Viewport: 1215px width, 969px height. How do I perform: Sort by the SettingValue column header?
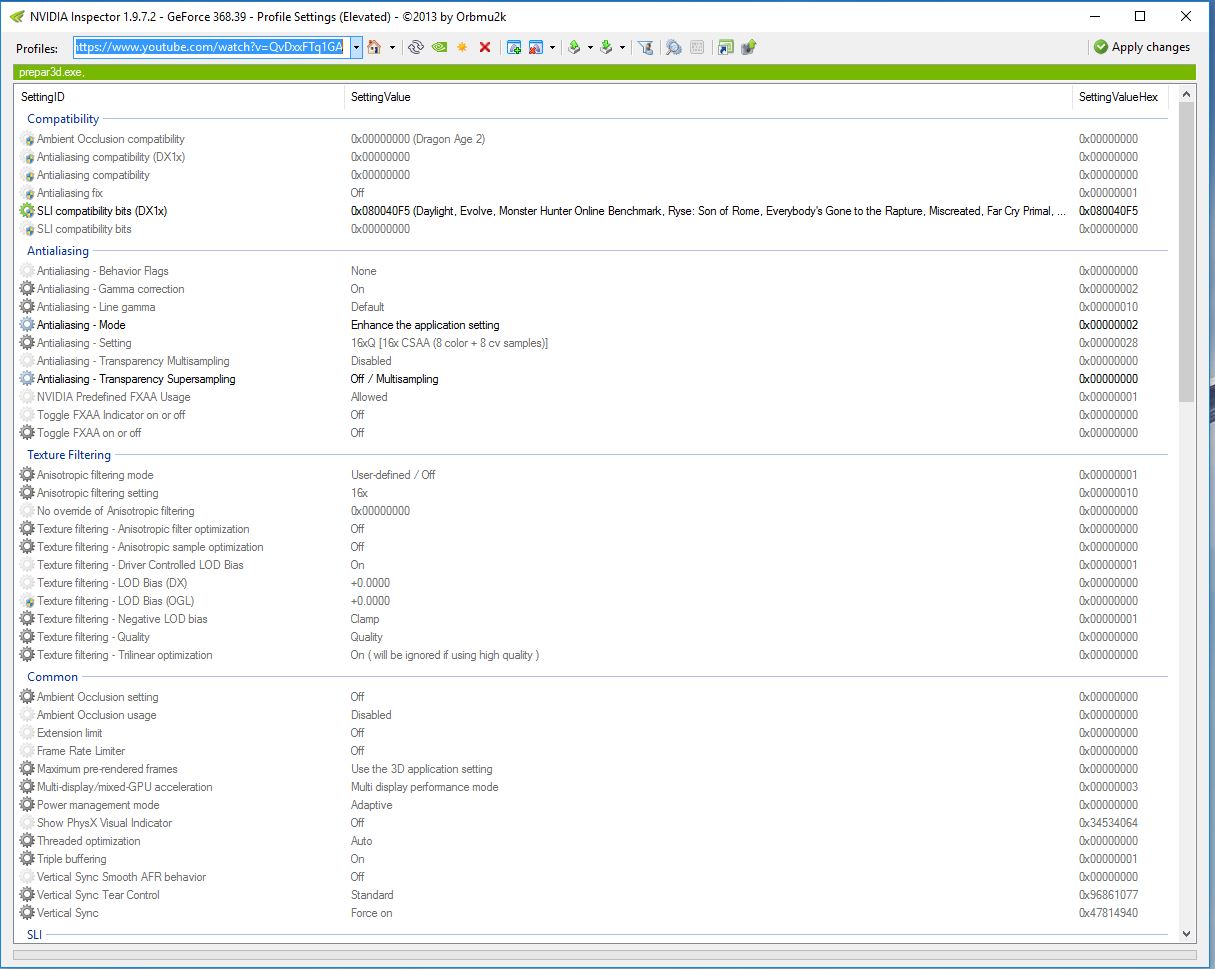point(708,97)
